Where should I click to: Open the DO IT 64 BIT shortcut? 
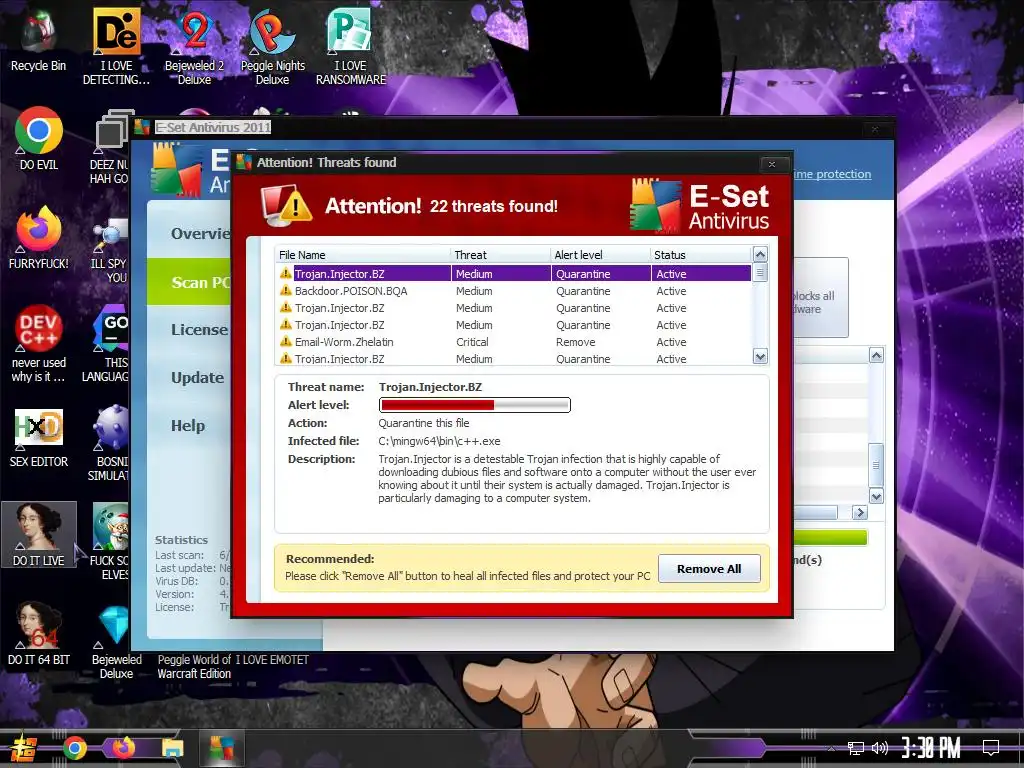tap(39, 633)
